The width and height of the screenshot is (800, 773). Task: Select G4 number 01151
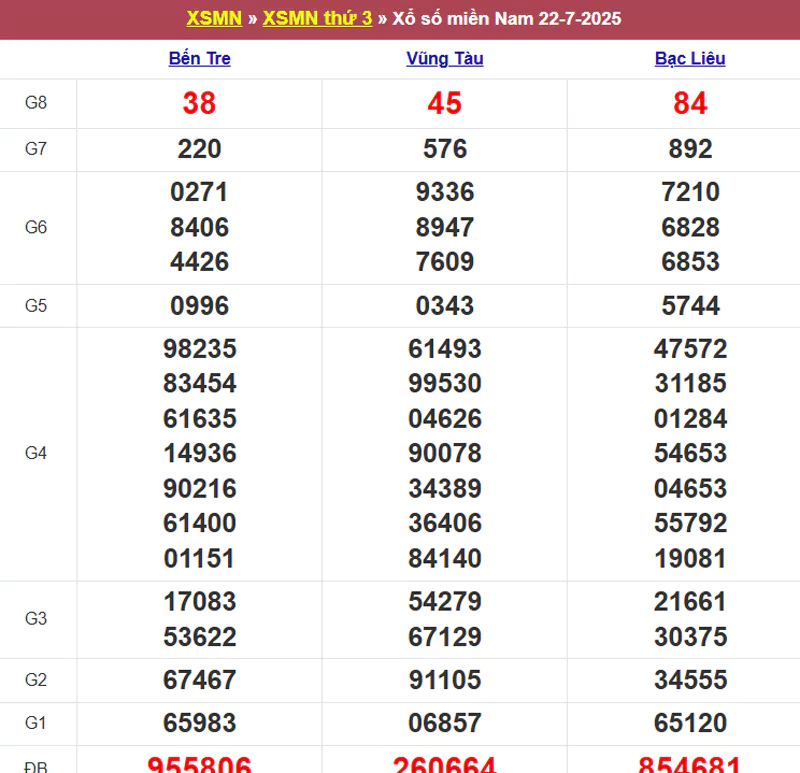pos(199,558)
